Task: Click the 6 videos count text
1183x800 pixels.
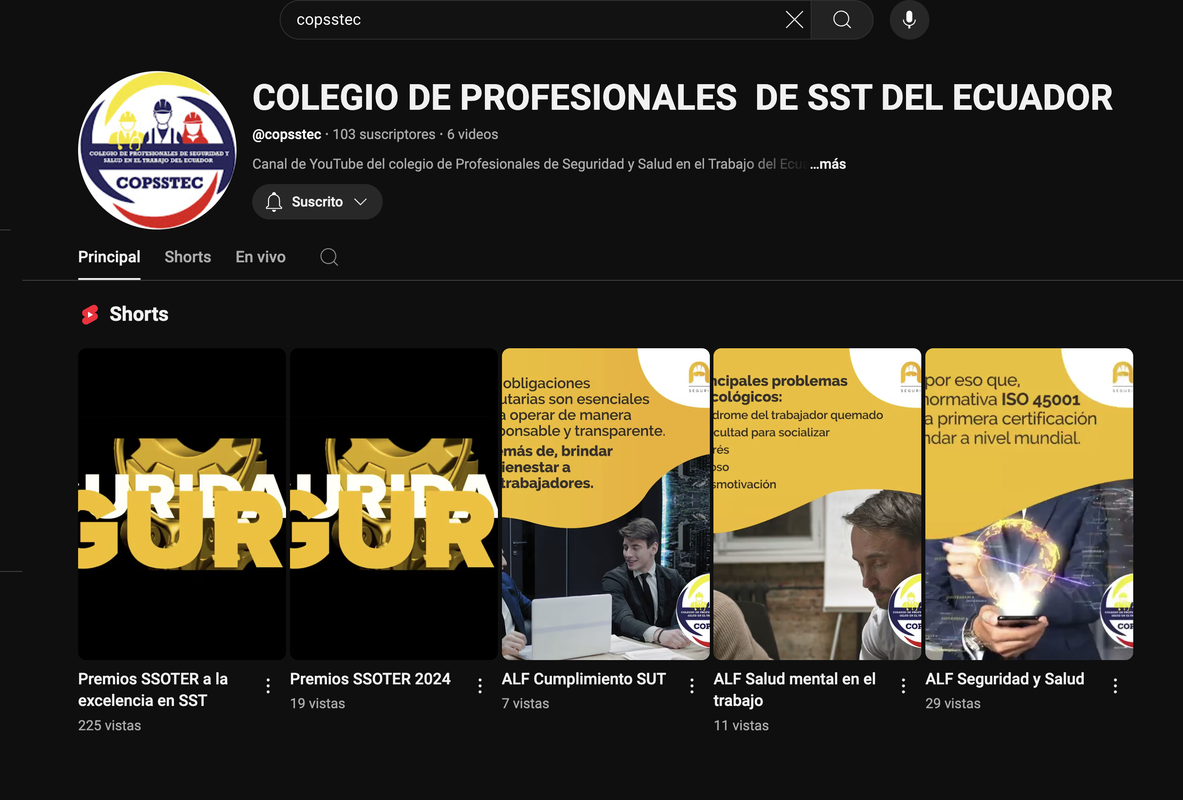Action: tap(472, 134)
